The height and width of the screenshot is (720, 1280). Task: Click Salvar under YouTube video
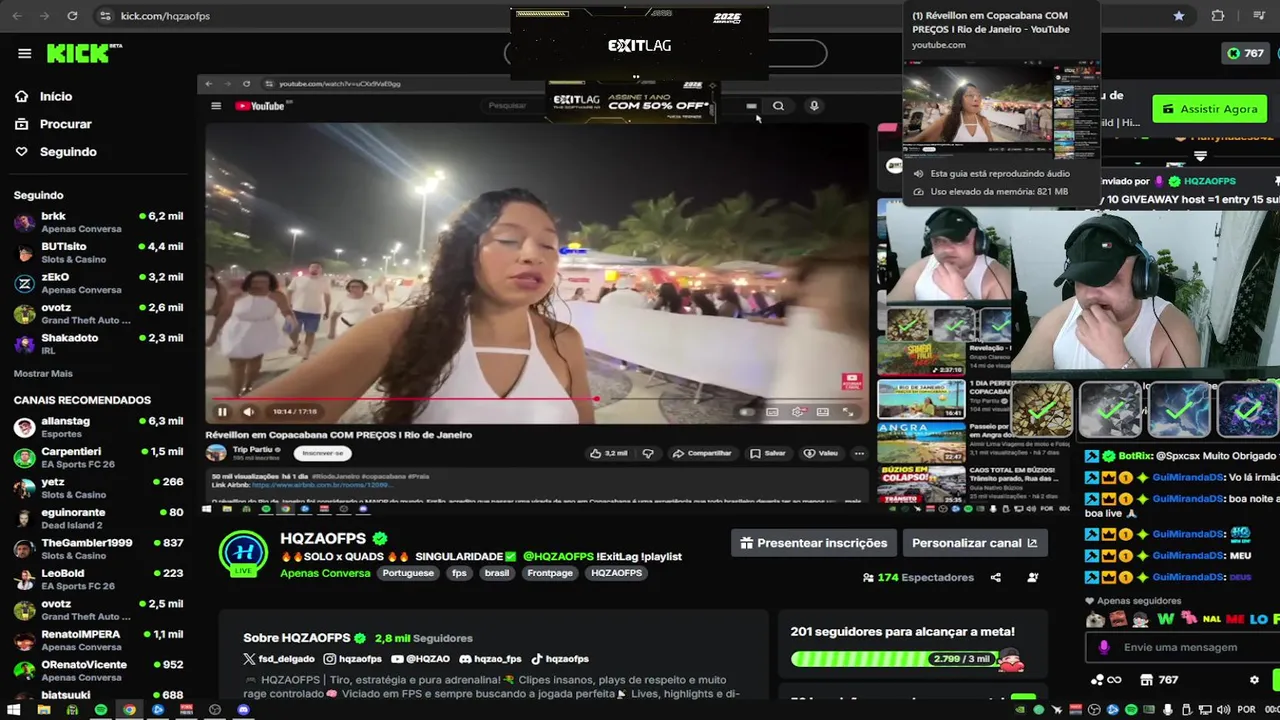(768, 453)
